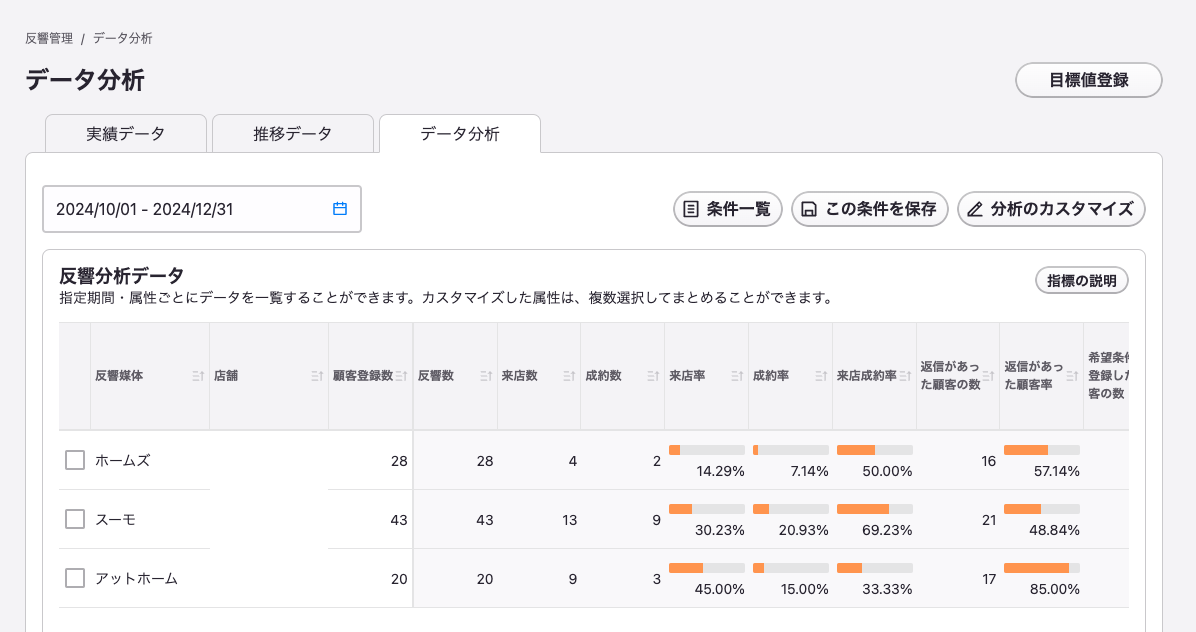Image resolution: width=1196 pixels, height=632 pixels.
Task: Click スーモ 来店成約率 bar 69.23%
Action: pyautogui.click(x=874, y=509)
